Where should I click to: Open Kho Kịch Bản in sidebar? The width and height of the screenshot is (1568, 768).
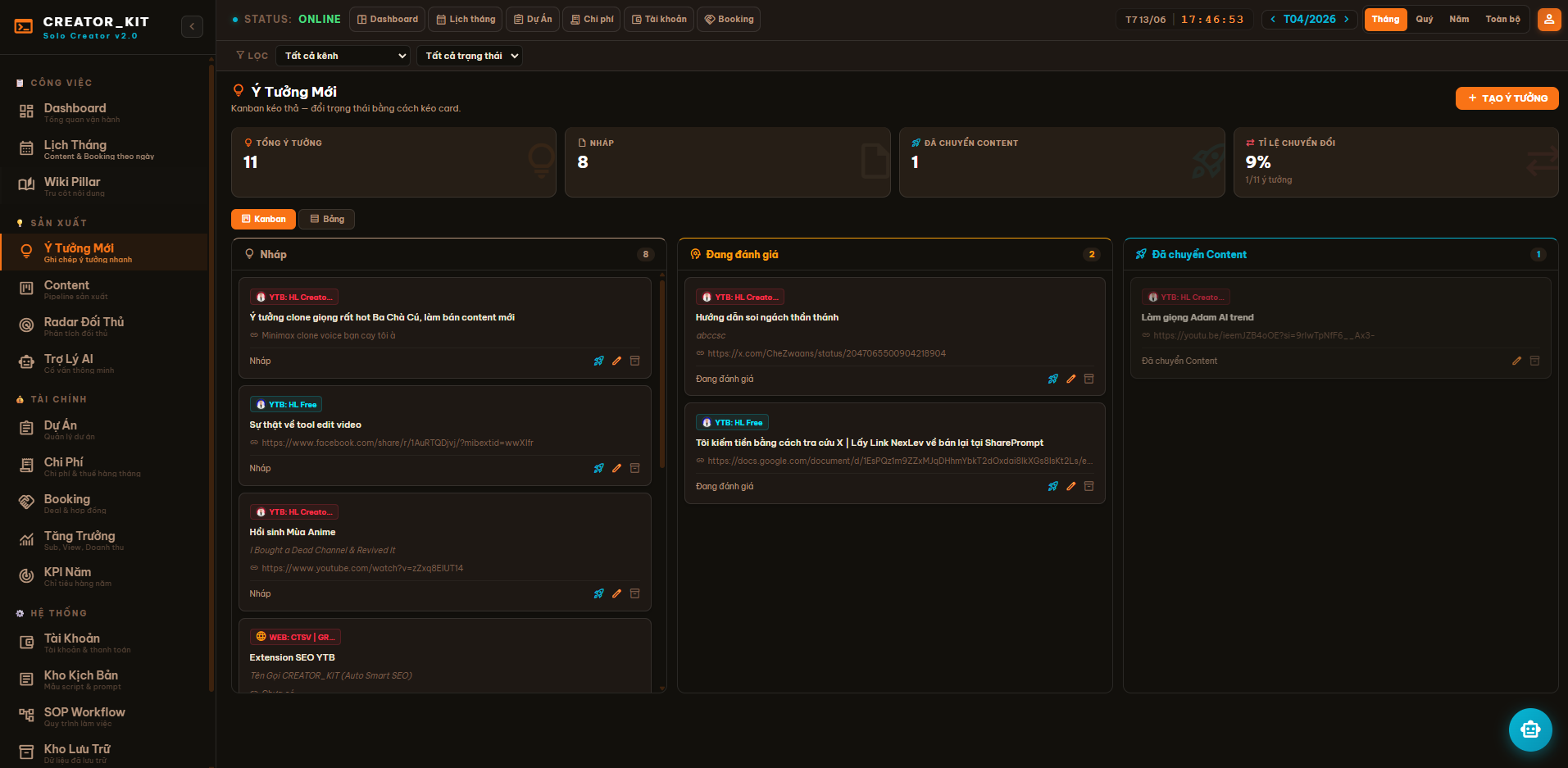104,679
